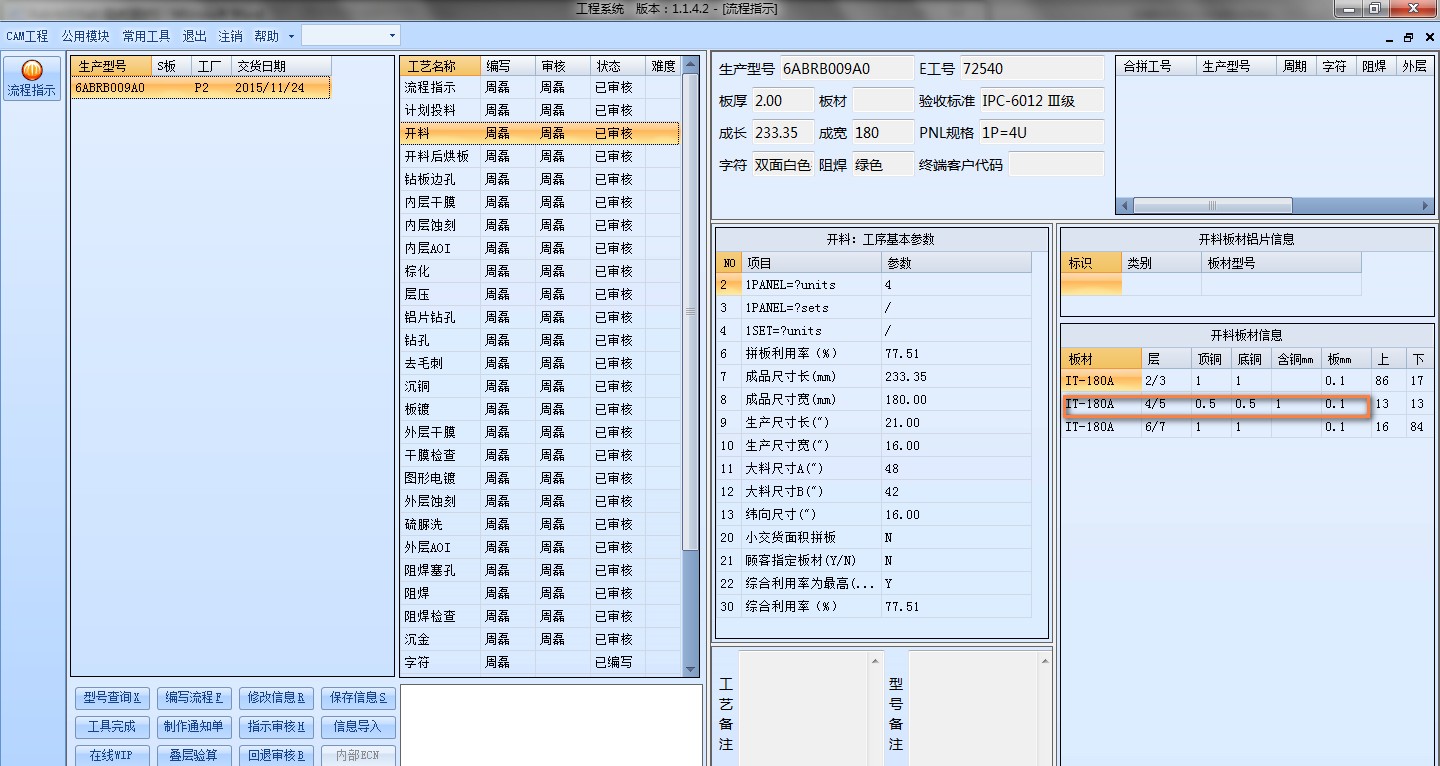
Task: Select the 内层蚀刻 process row
Action: tap(539, 225)
